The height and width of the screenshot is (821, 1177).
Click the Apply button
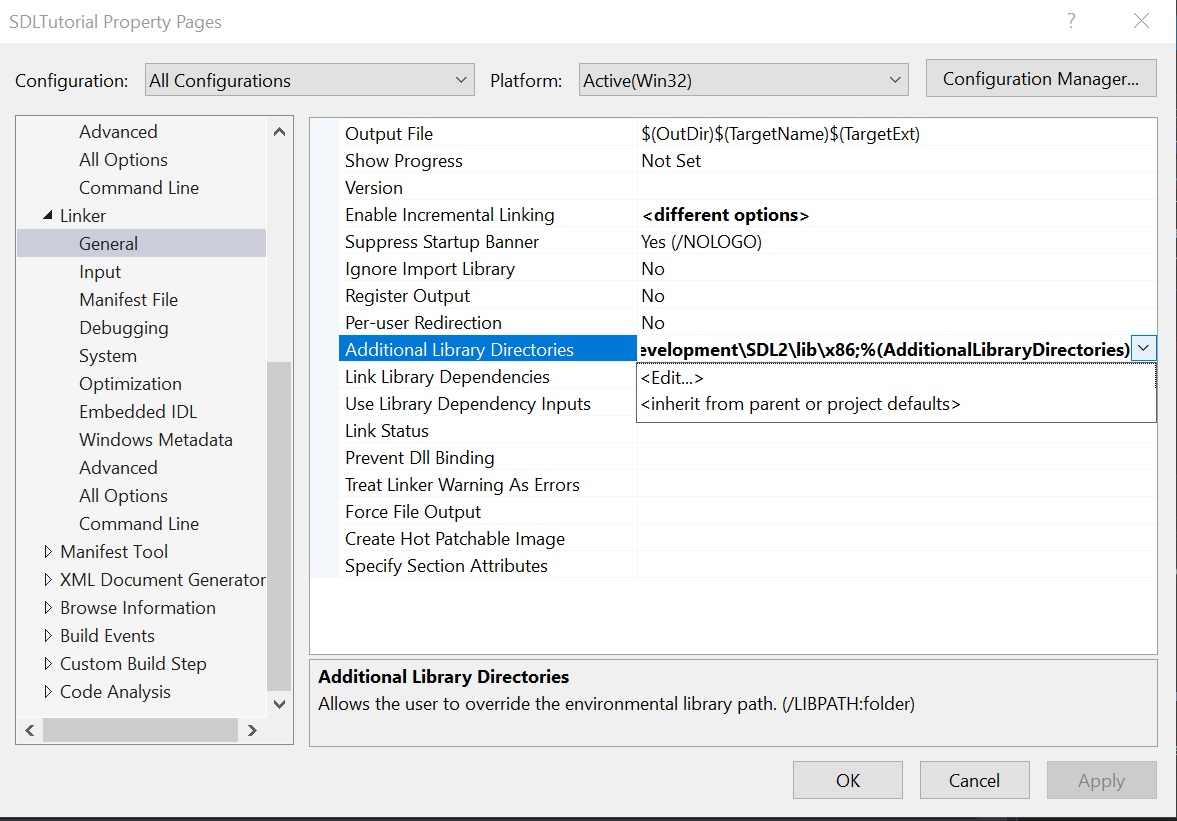pyautogui.click(x=1101, y=780)
